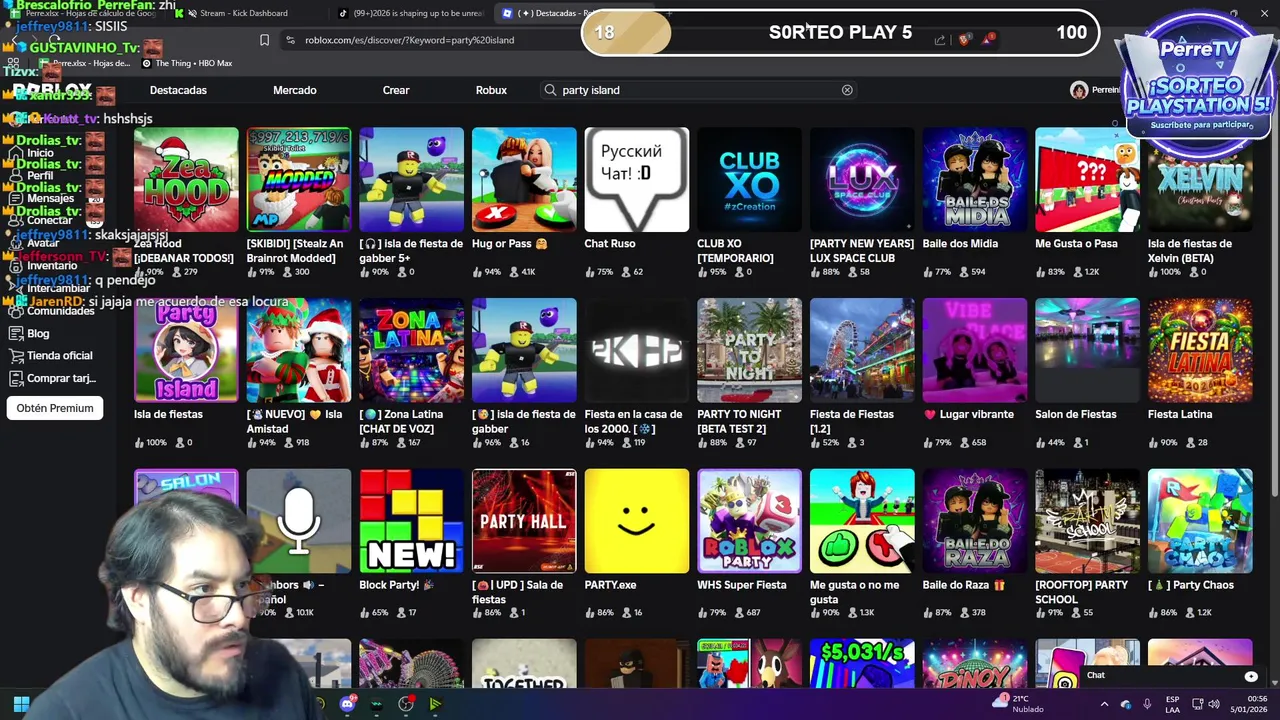Open Inicio in the Roblox sidebar
This screenshot has height=720, width=1280.
[40, 153]
